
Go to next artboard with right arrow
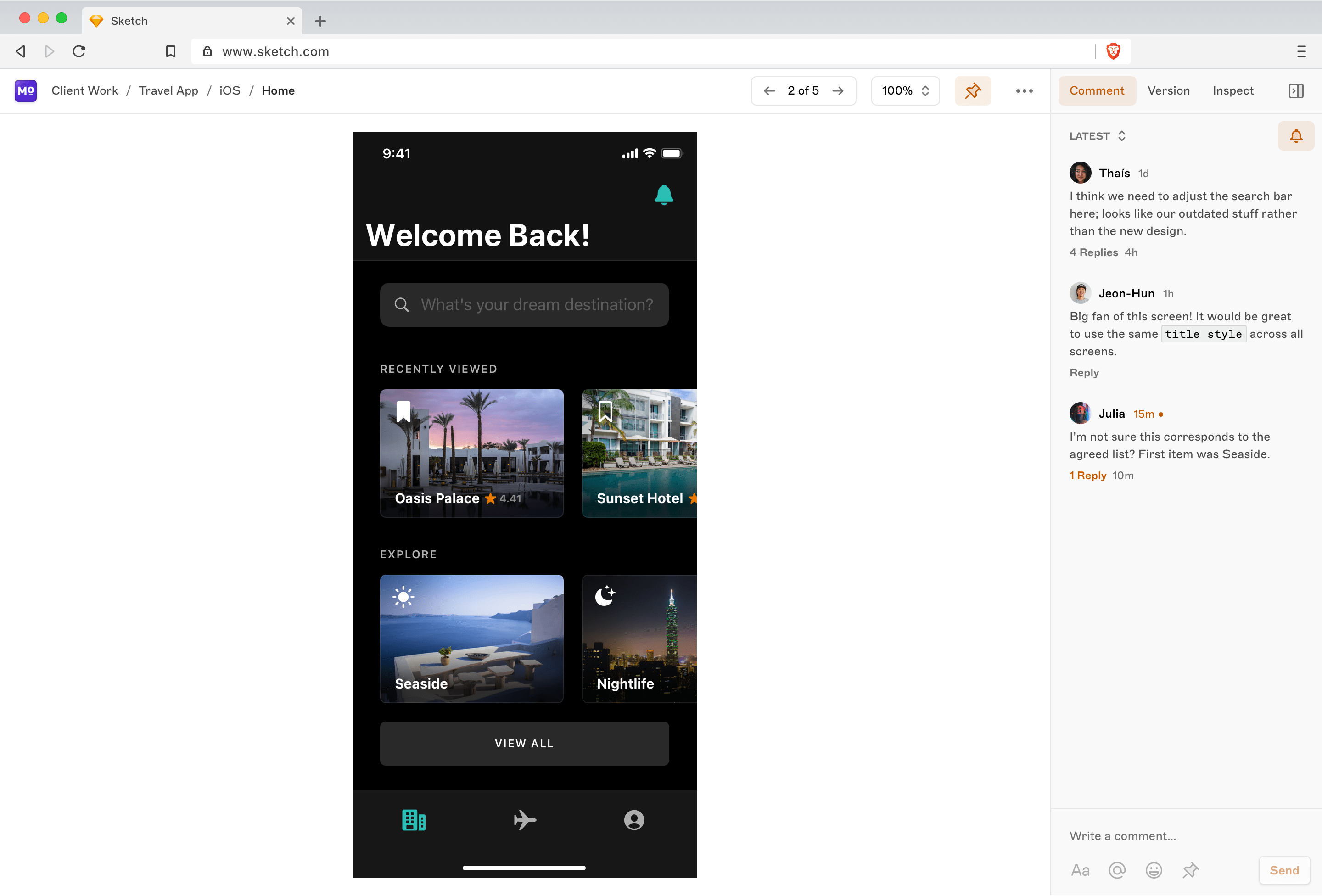(x=837, y=91)
